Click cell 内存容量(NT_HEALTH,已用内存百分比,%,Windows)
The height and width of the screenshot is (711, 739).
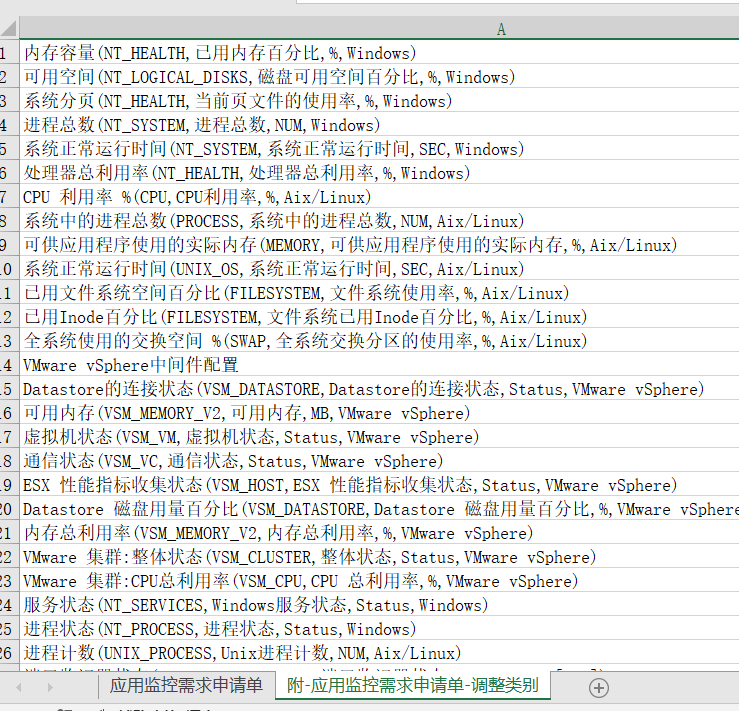[x=379, y=52]
